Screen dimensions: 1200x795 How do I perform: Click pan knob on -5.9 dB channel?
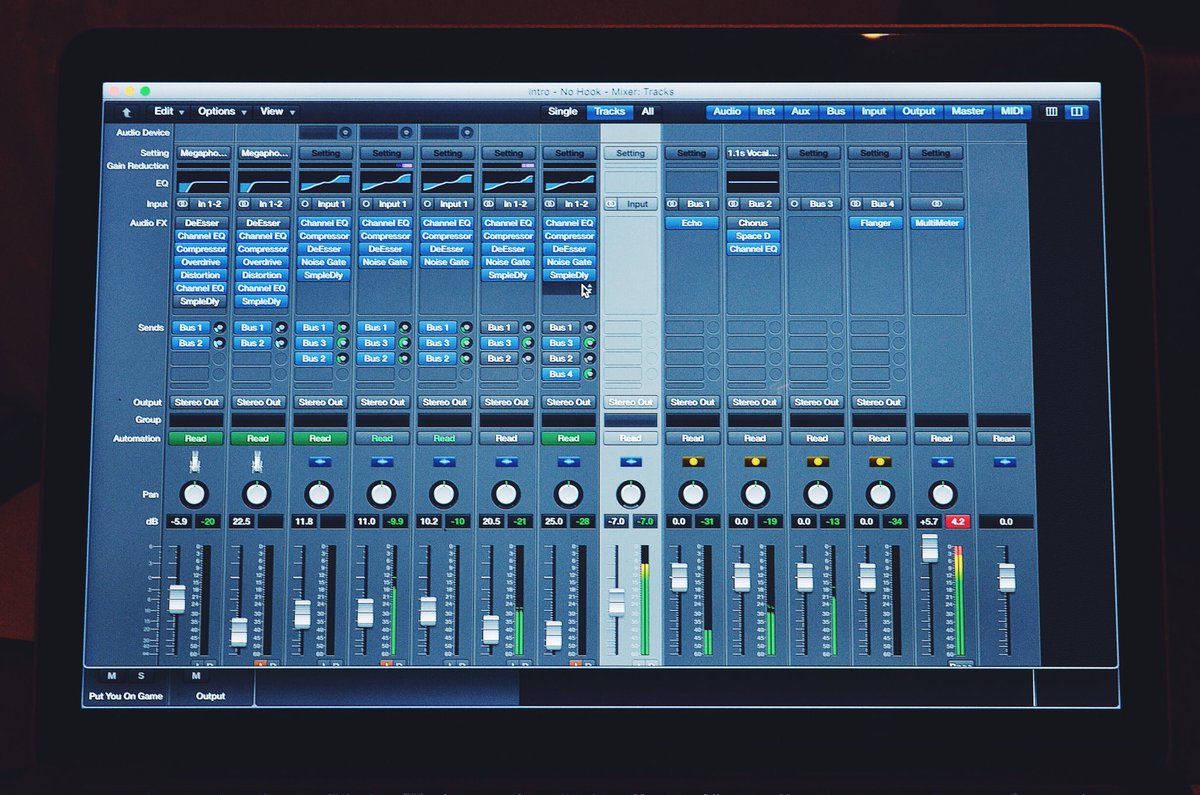tap(195, 493)
